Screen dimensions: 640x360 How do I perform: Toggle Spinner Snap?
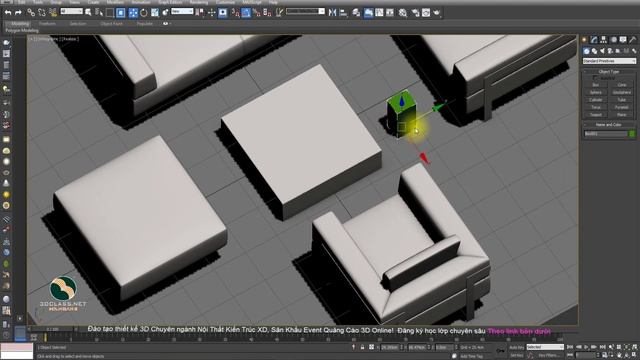coord(267,13)
